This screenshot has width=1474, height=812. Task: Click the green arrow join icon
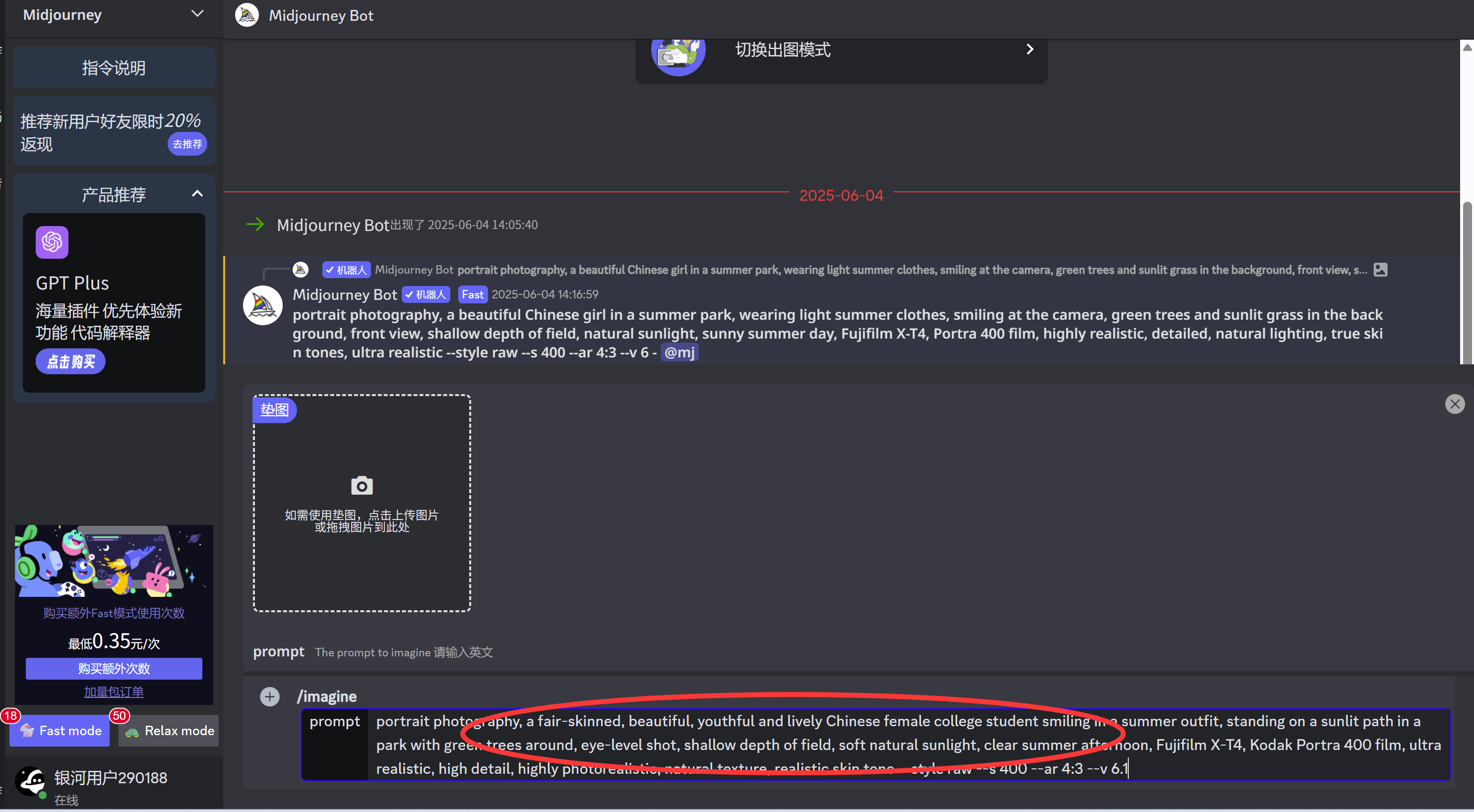click(255, 224)
